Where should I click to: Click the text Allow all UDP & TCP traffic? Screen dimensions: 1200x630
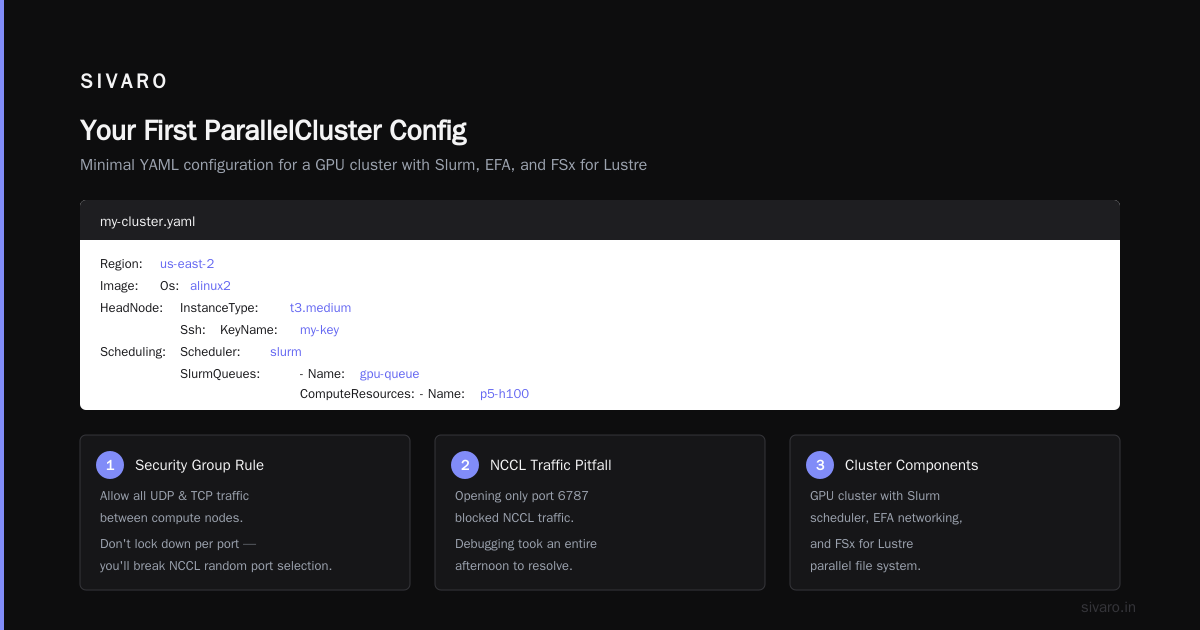point(174,496)
